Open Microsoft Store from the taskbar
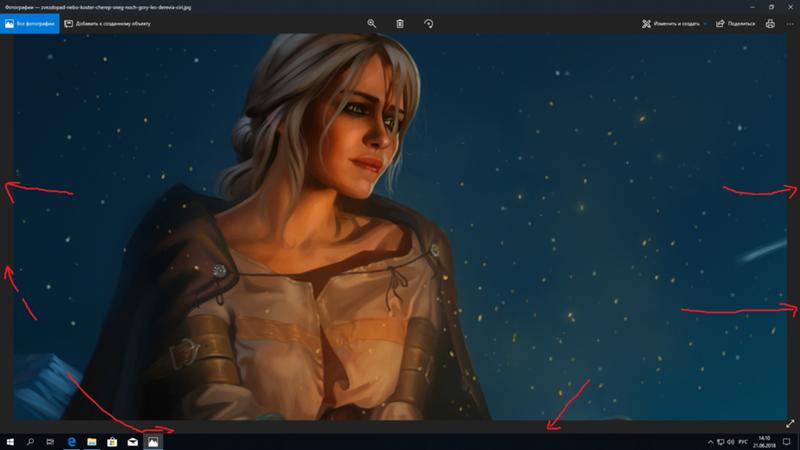 [112, 442]
